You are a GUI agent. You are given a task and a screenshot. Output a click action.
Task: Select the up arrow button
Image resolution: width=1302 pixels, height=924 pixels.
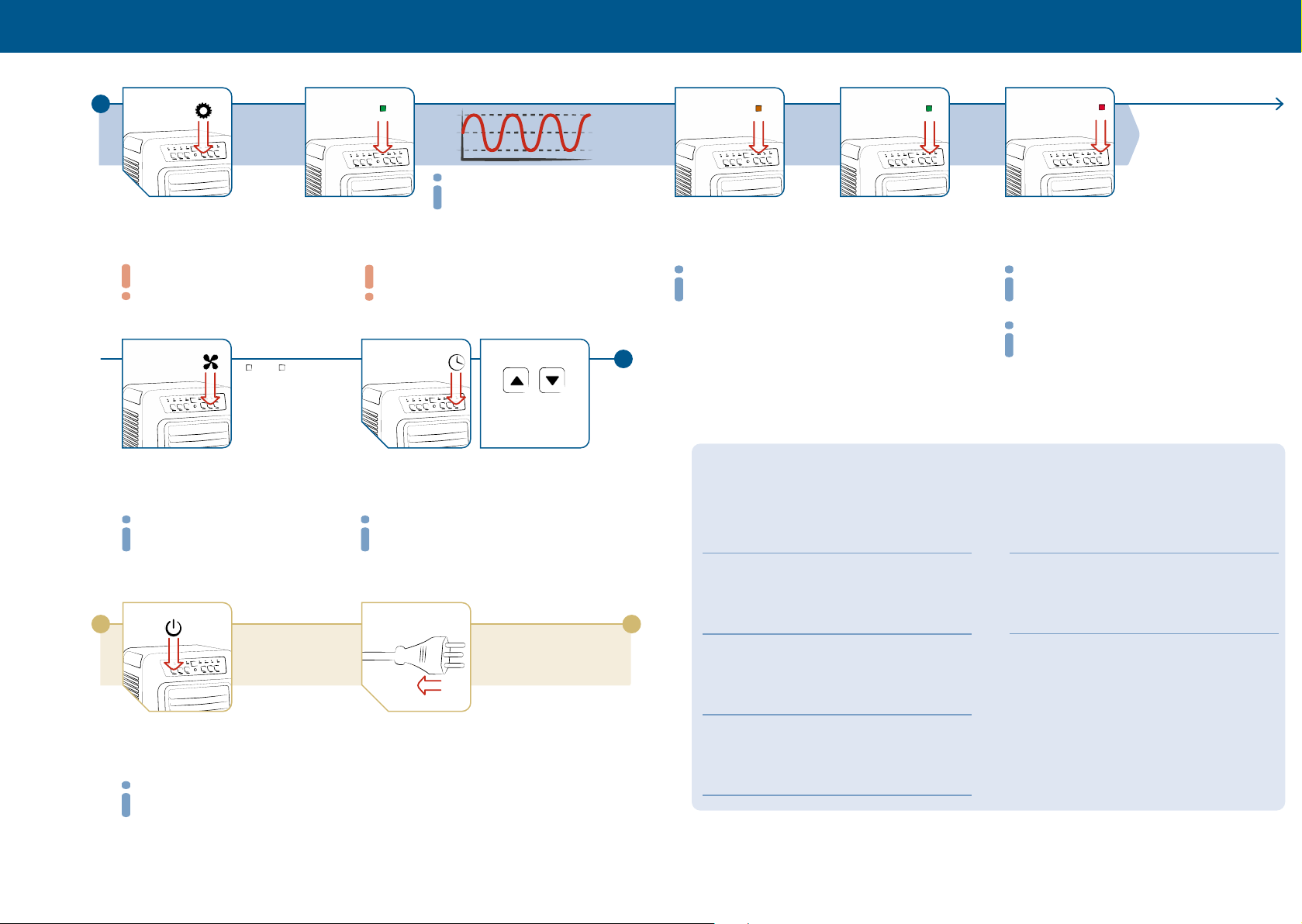click(x=516, y=381)
